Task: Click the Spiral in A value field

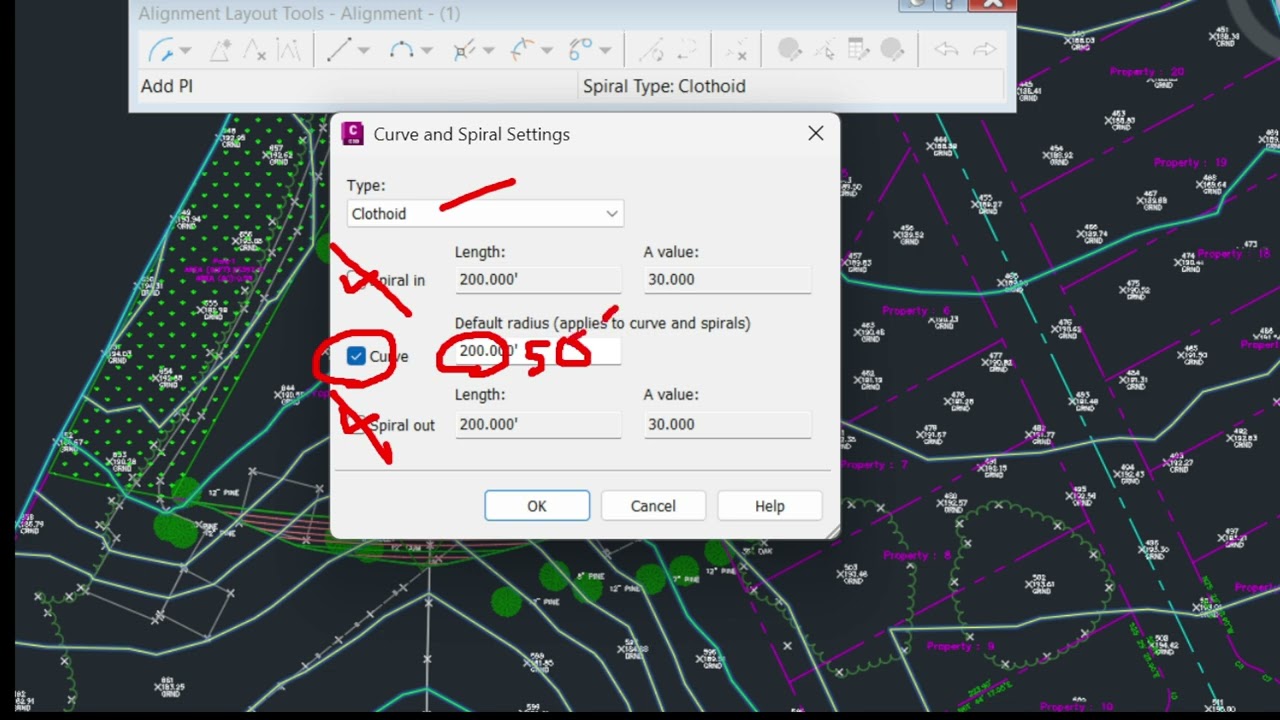Action: tap(727, 280)
